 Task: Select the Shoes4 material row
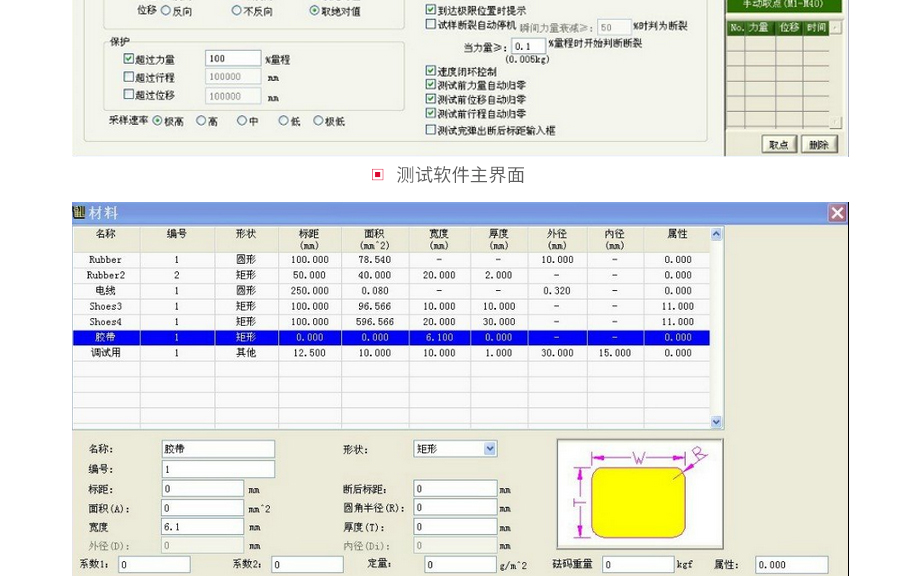[106, 322]
